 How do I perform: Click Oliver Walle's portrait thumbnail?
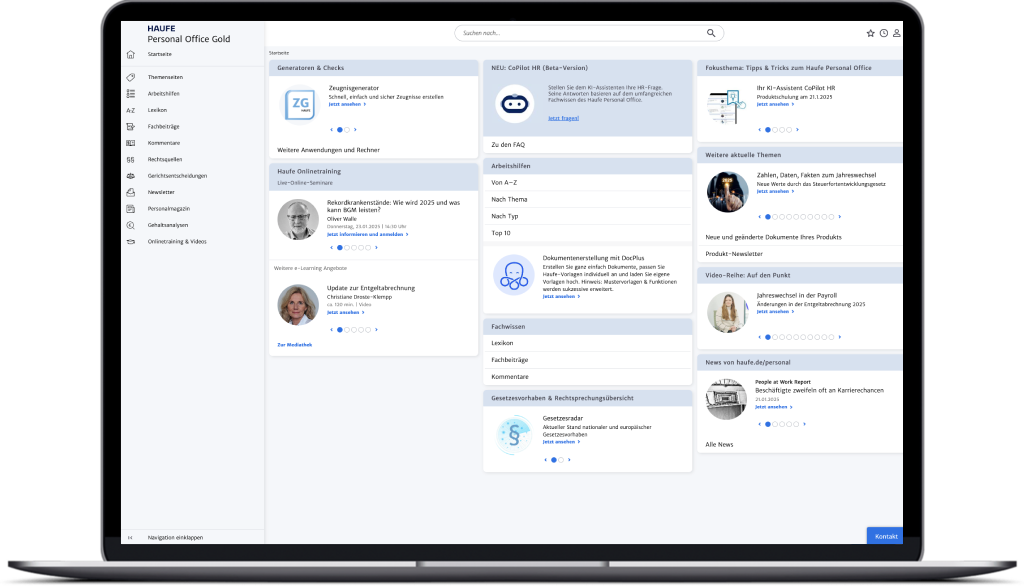(298, 220)
